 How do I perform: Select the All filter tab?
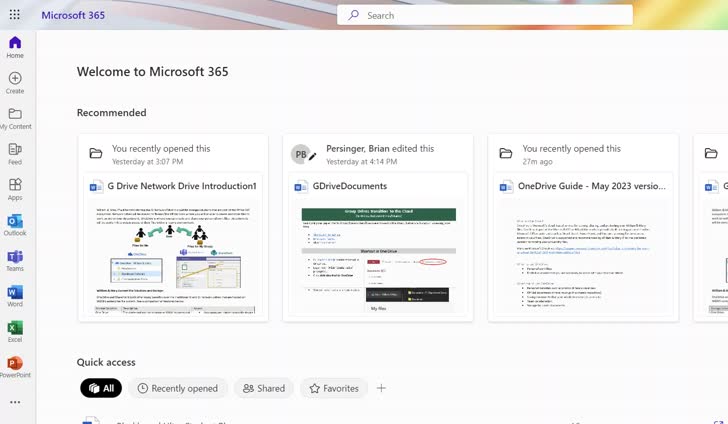tap(101, 388)
